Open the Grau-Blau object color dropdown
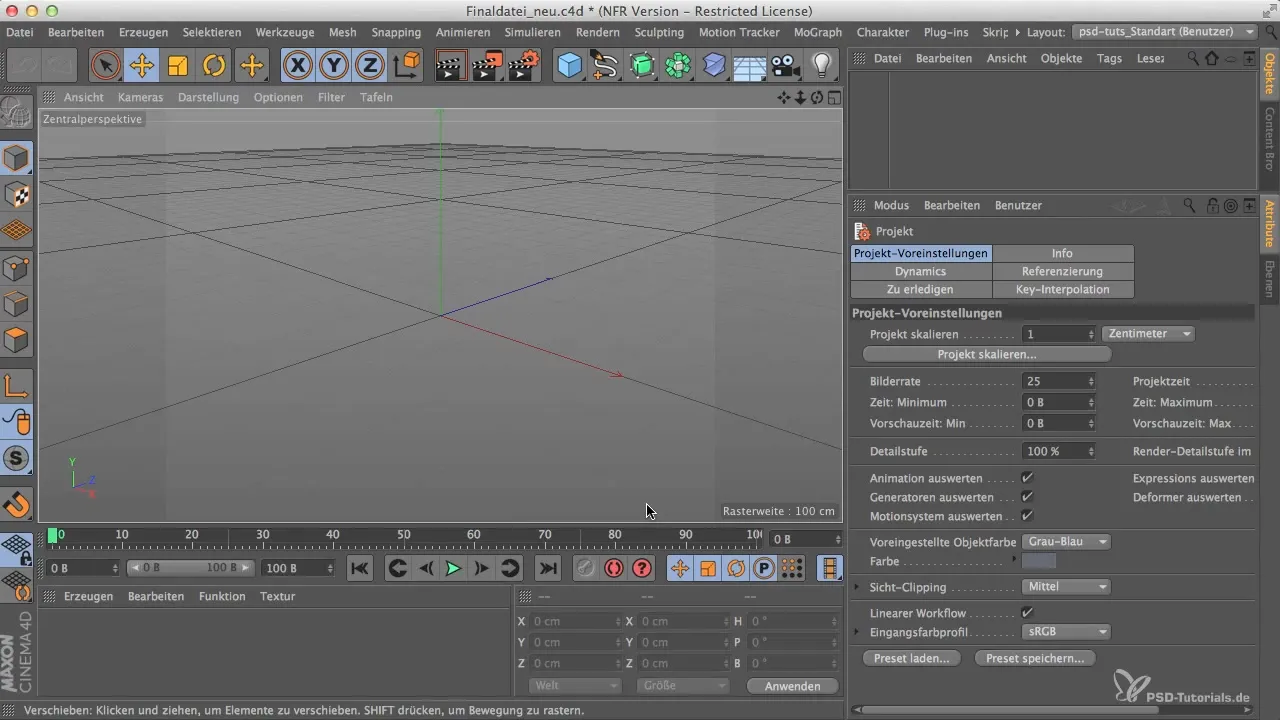 click(x=1065, y=541)
